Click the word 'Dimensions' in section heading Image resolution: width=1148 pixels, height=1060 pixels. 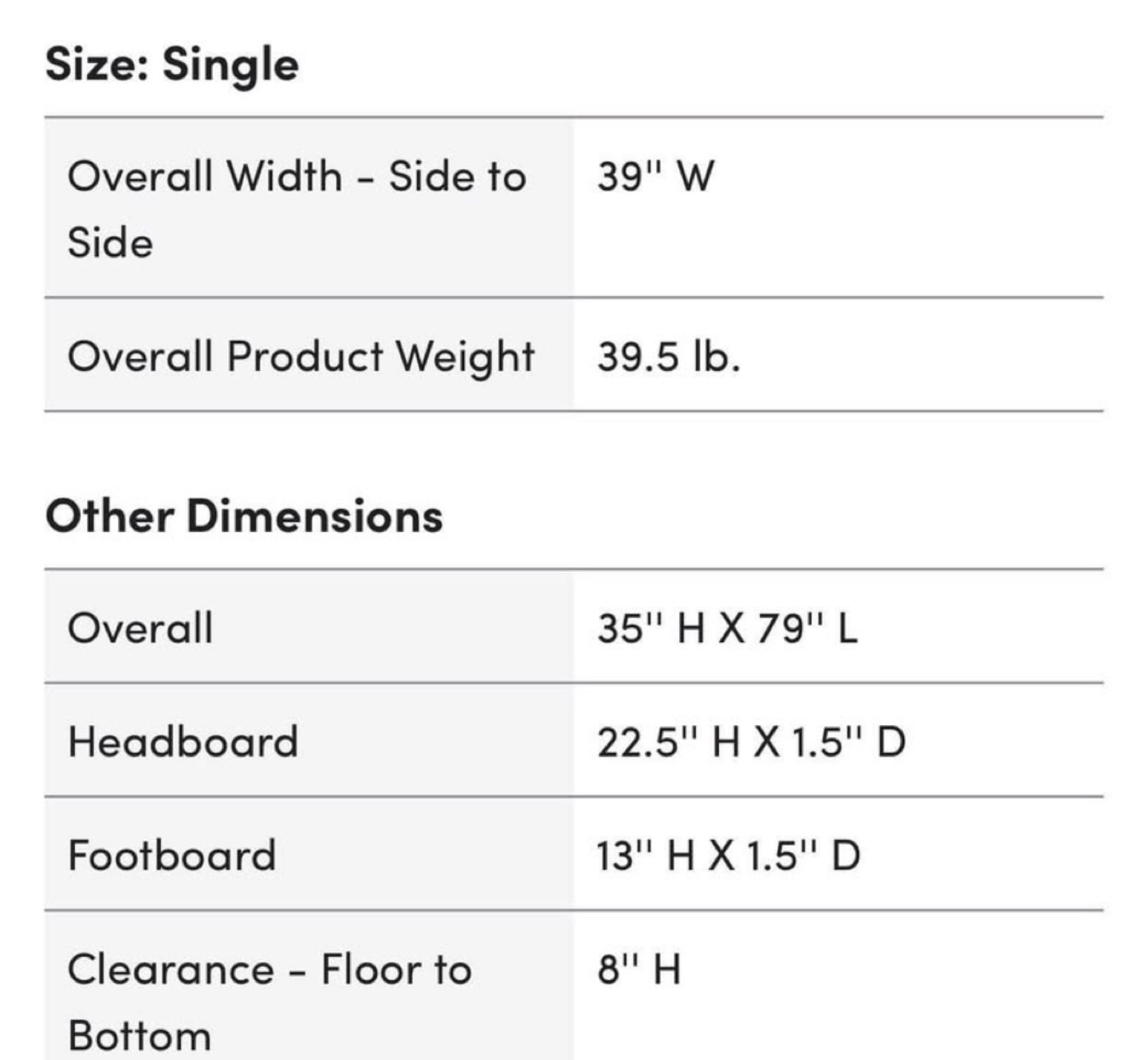tap(314, 515)
